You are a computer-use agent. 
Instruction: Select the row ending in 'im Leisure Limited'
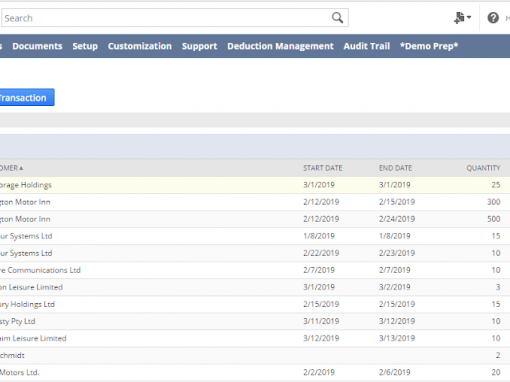(255, 338)
